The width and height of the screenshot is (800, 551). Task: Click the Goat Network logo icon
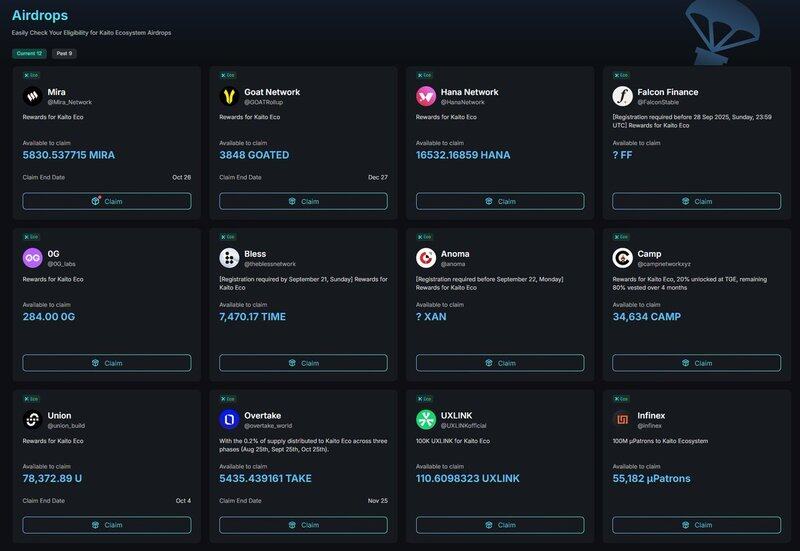click(x=229, y=96)
